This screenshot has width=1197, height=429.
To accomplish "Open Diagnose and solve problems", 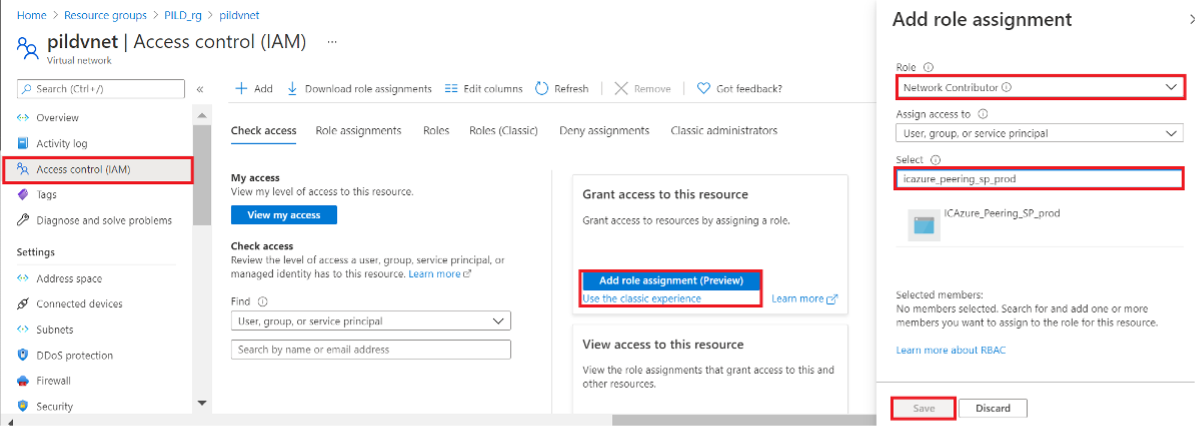I will [x=103, y=220].
